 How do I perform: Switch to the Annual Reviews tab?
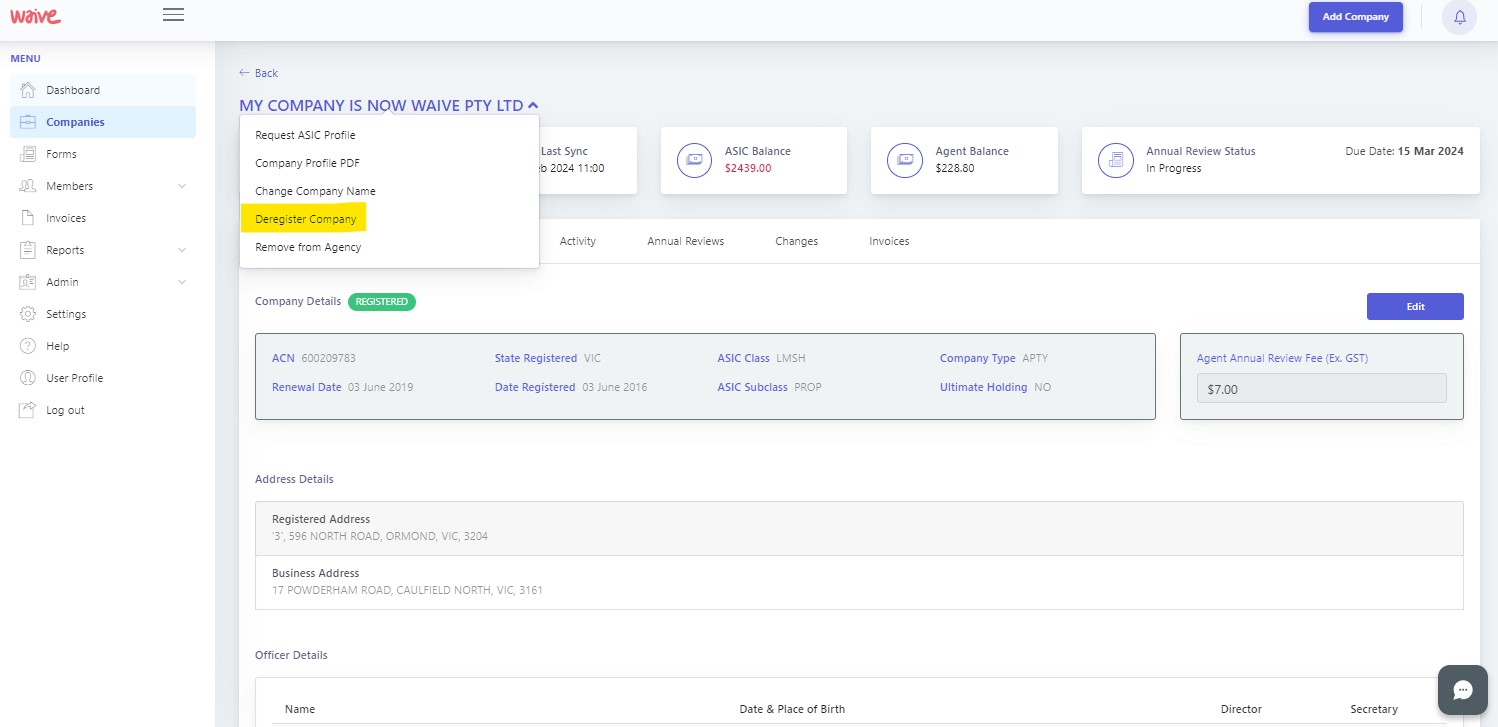pyautogui.click(x=685, y=241)
